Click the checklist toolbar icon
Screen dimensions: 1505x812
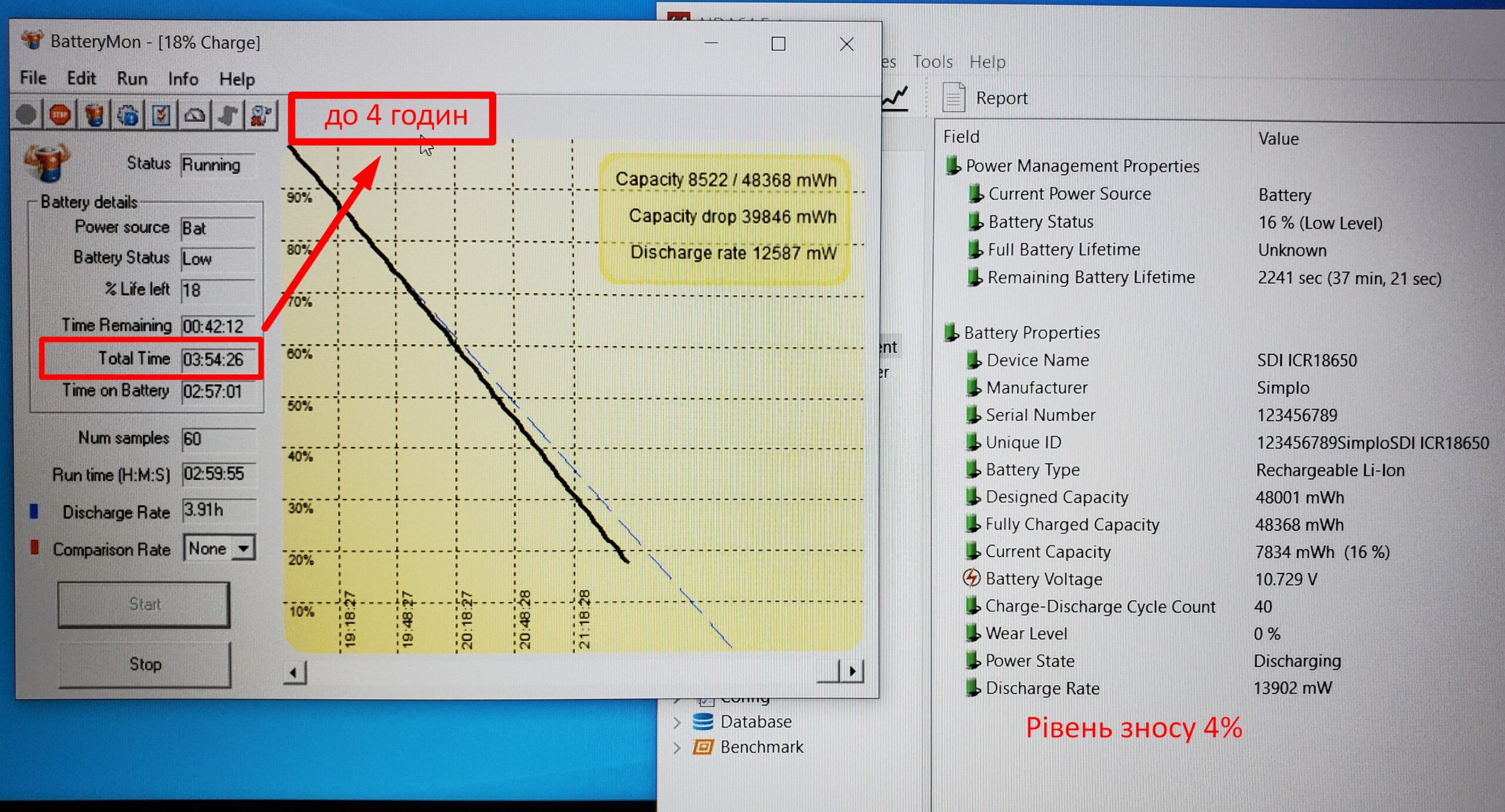(161, 115)
